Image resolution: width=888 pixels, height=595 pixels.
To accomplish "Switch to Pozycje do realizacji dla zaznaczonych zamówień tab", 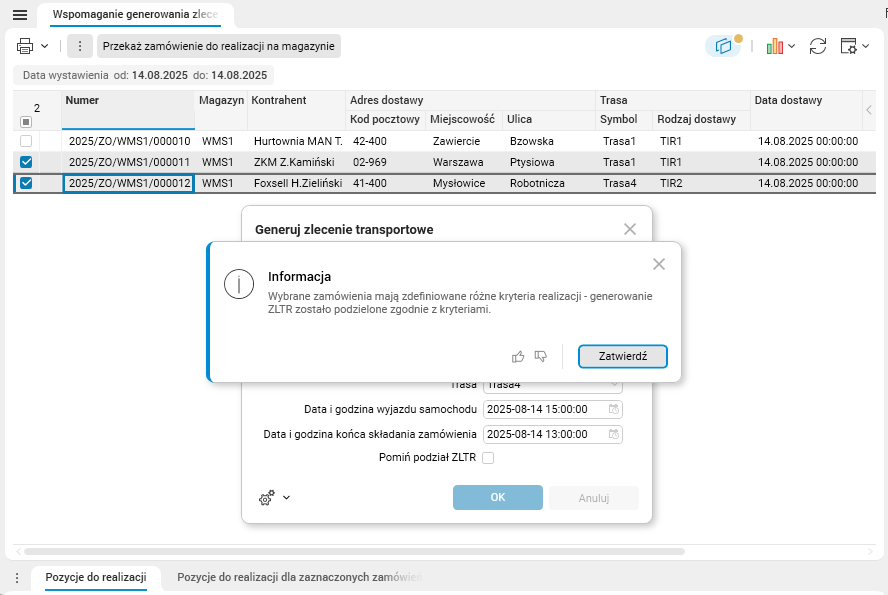I will (300, 577).
